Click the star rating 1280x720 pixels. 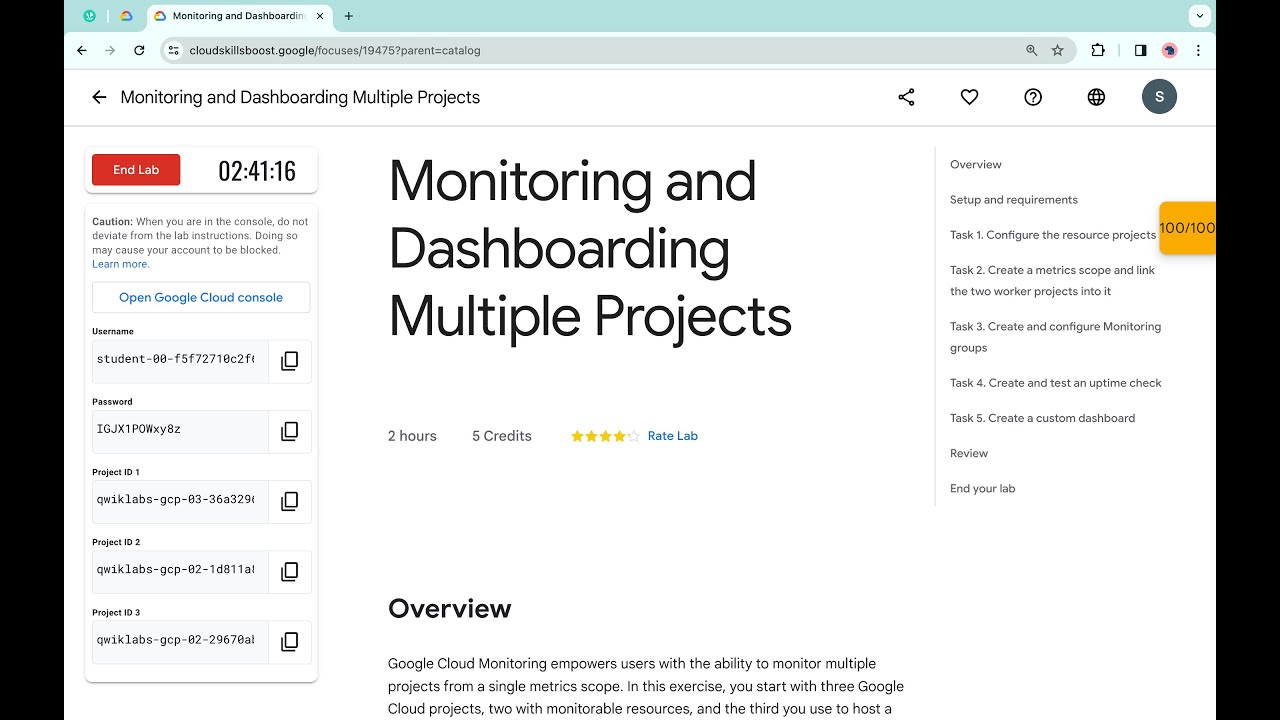[x=605, y=436]
